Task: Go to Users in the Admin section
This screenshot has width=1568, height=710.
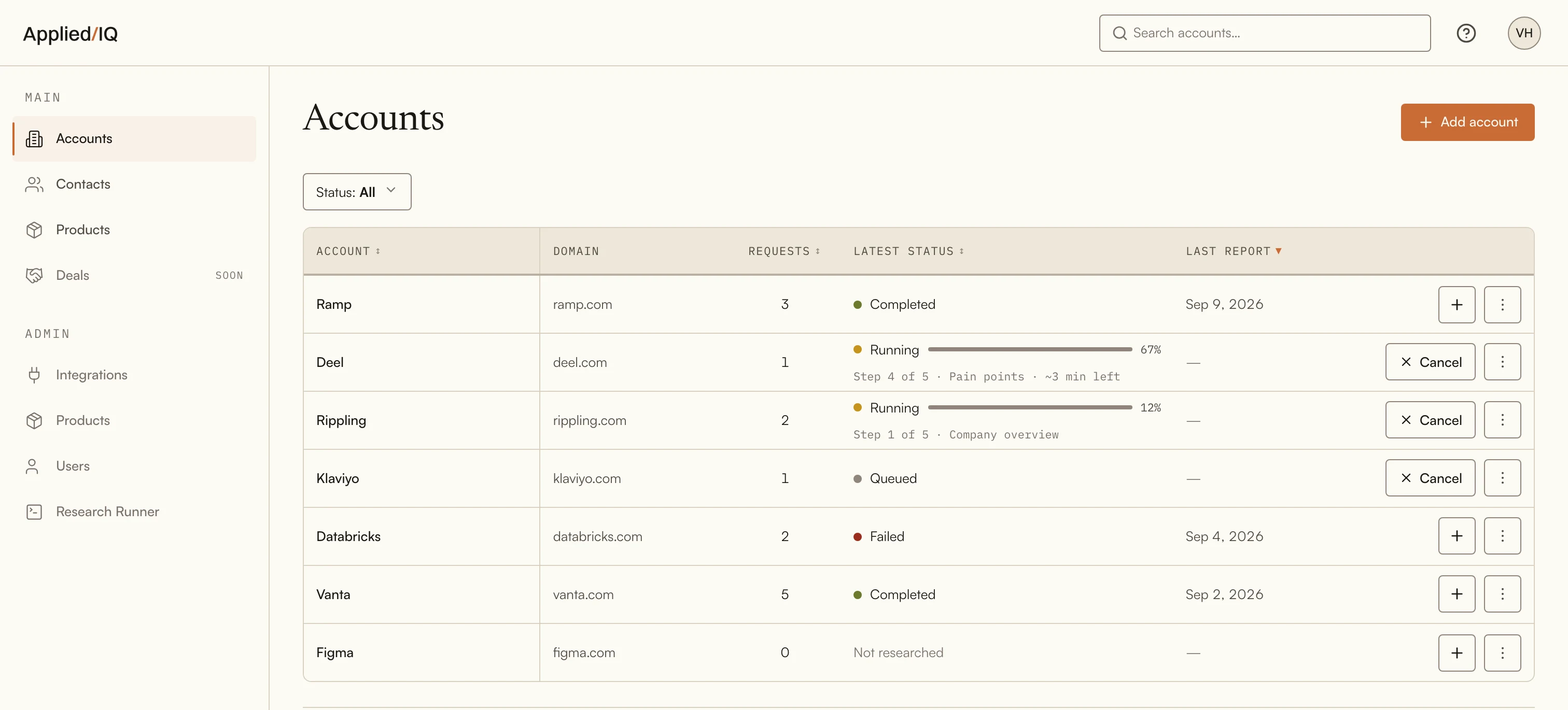Action: [x=134, y=466]
